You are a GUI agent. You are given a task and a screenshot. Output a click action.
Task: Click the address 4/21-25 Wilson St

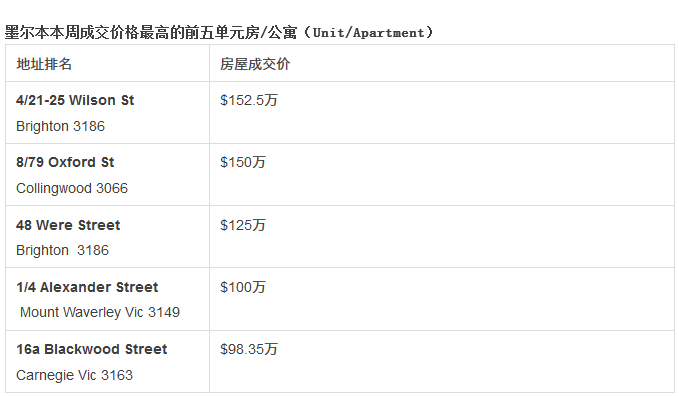[x=75, y=100]
